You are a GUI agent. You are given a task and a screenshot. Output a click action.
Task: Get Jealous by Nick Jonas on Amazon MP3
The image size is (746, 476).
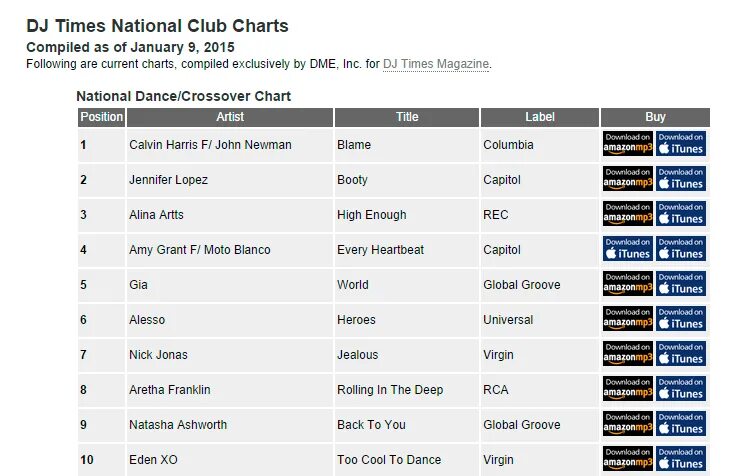tap(628, 354)
